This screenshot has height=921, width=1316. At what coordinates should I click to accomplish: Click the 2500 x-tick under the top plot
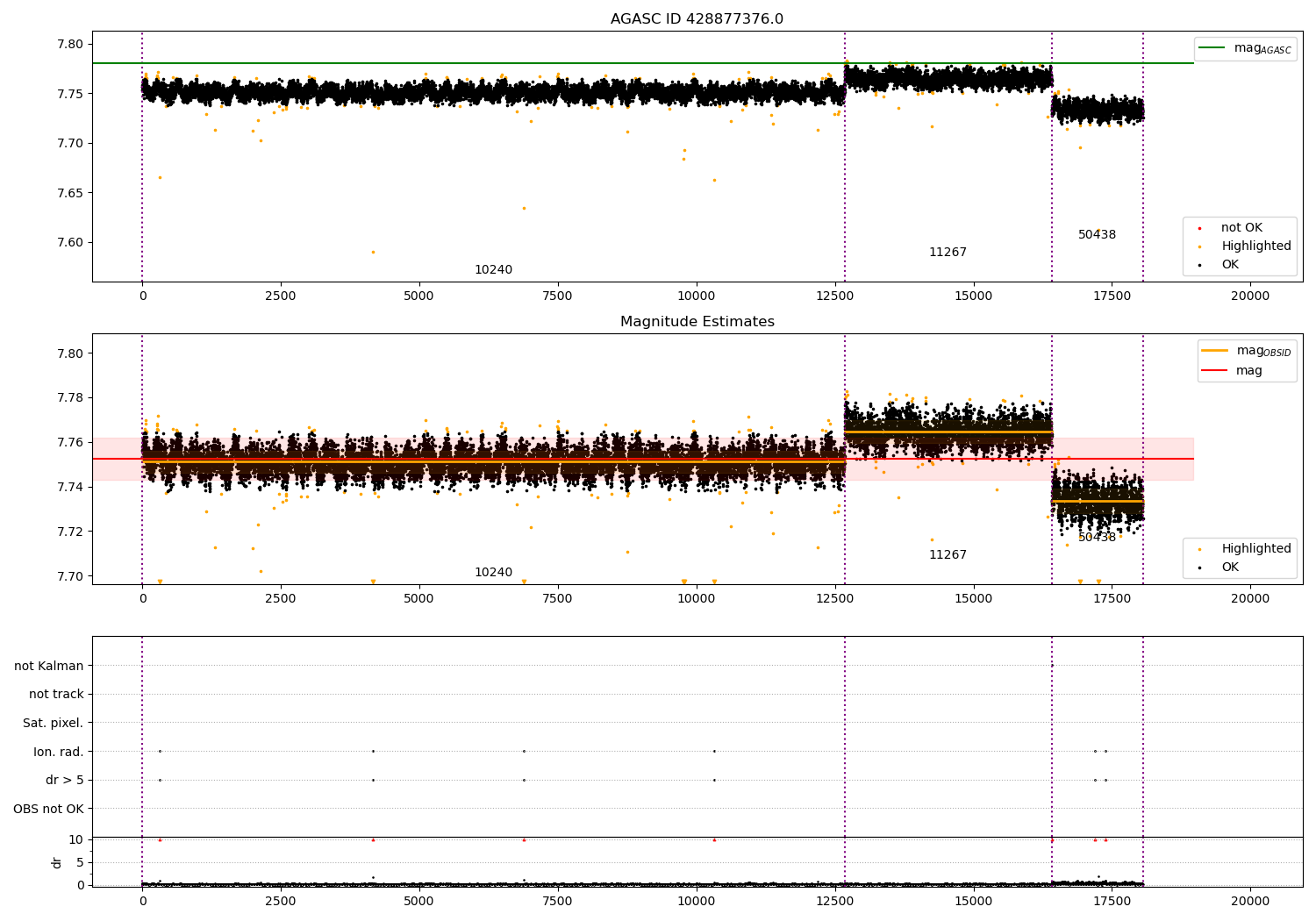click(281, 296)
